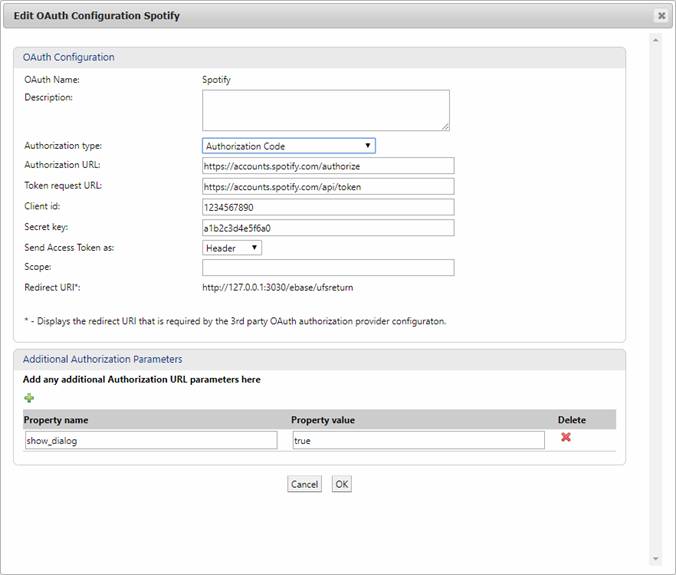Click the Redirect URI value text
The width and height of the screenshot is (676, 575).
point(277,288)
